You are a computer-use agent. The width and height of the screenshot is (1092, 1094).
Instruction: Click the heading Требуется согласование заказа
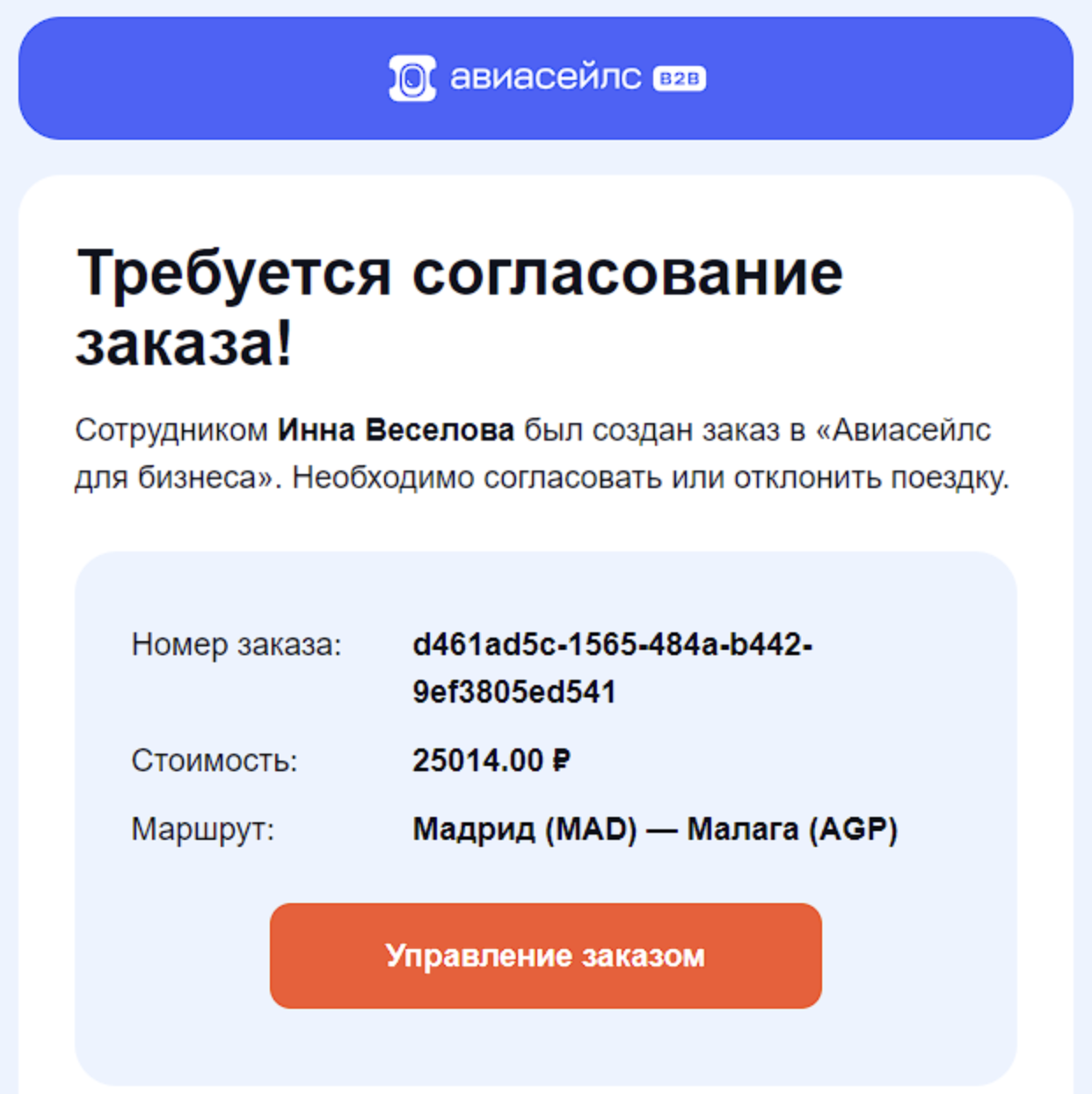tap(459, 307)
